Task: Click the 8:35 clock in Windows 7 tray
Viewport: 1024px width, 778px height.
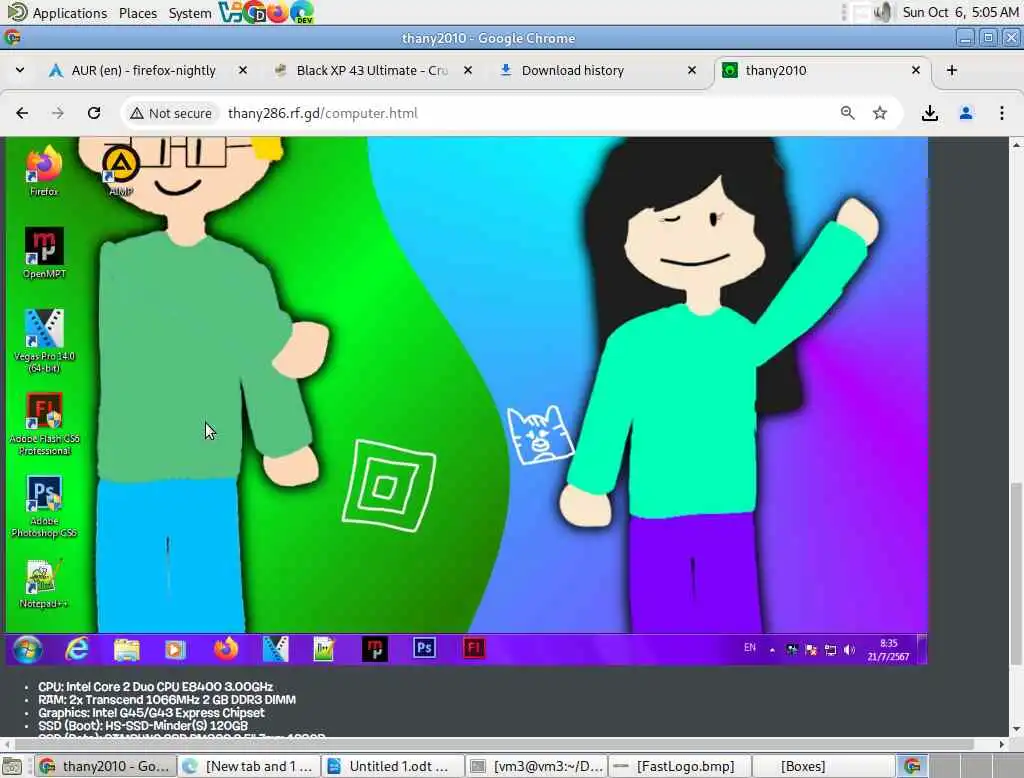Action: pyautogui.click(x=888, y=649)
